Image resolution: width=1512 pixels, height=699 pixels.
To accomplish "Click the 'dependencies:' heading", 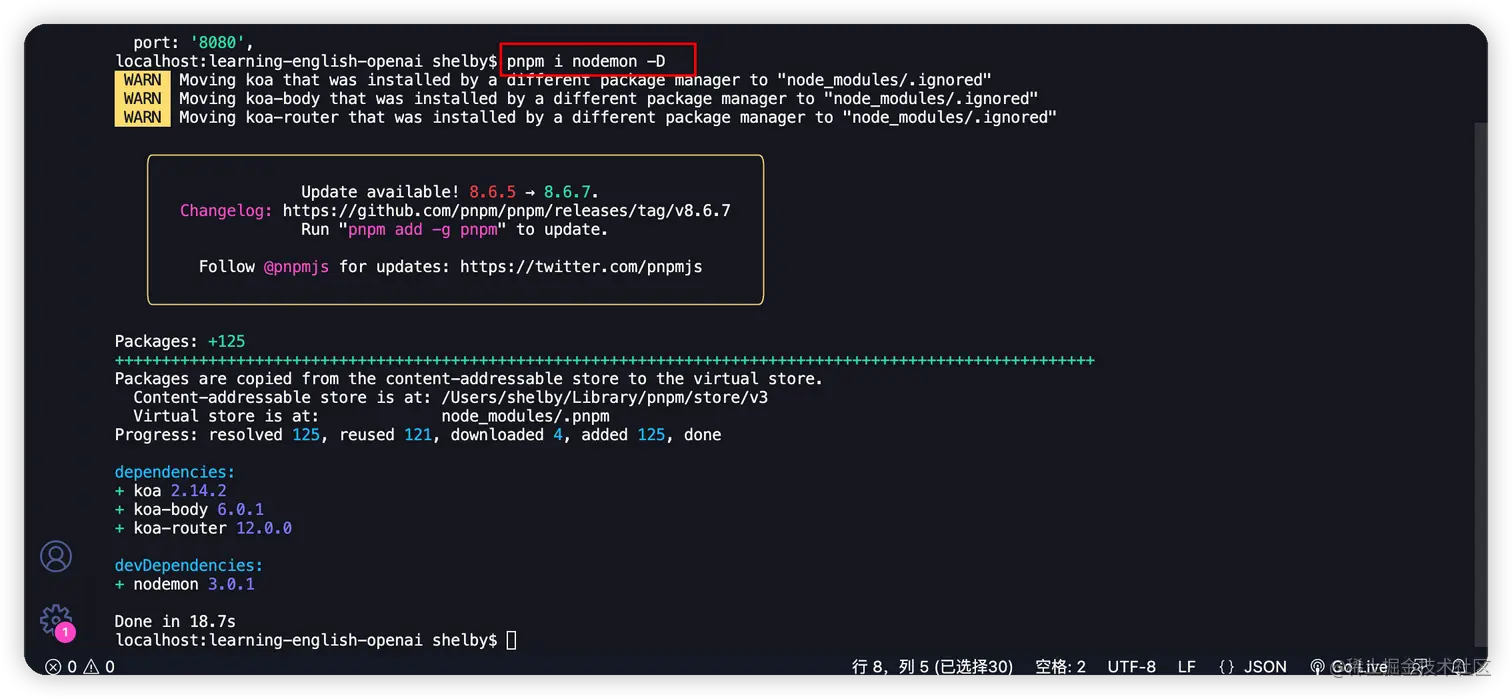I will tap(175, 472).
